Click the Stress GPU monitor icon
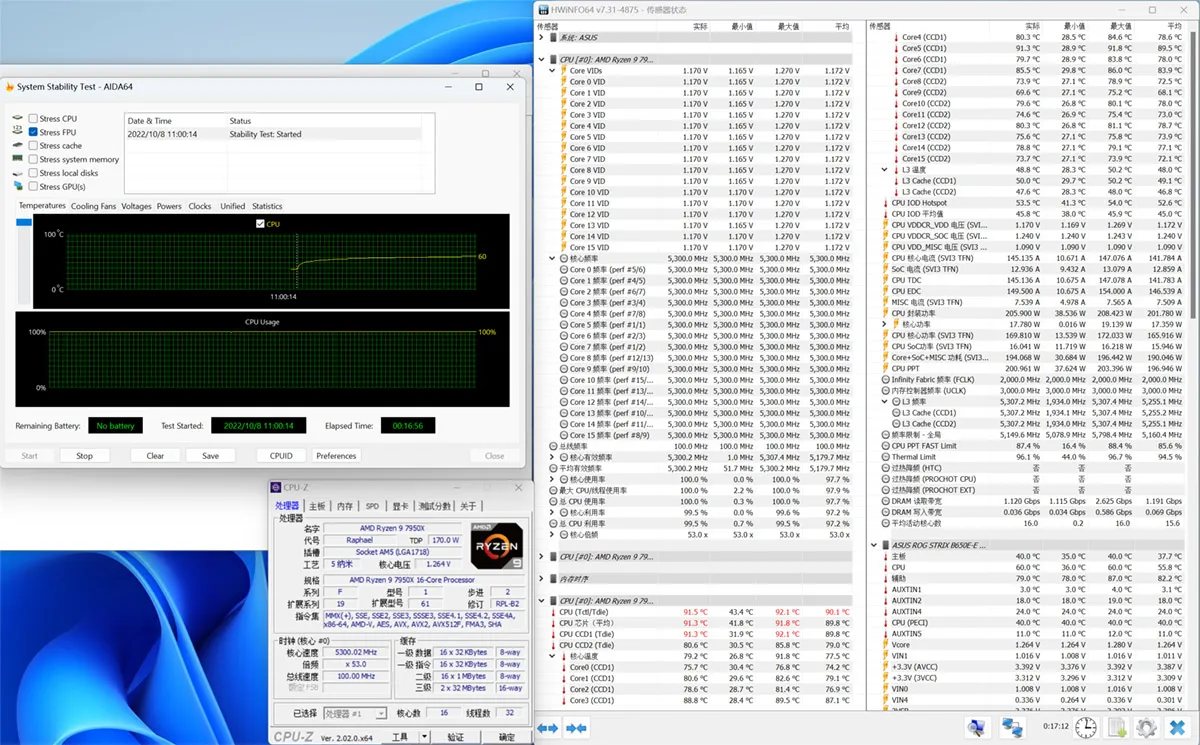The image size is (1200, 745). click(x=17, y=186)
